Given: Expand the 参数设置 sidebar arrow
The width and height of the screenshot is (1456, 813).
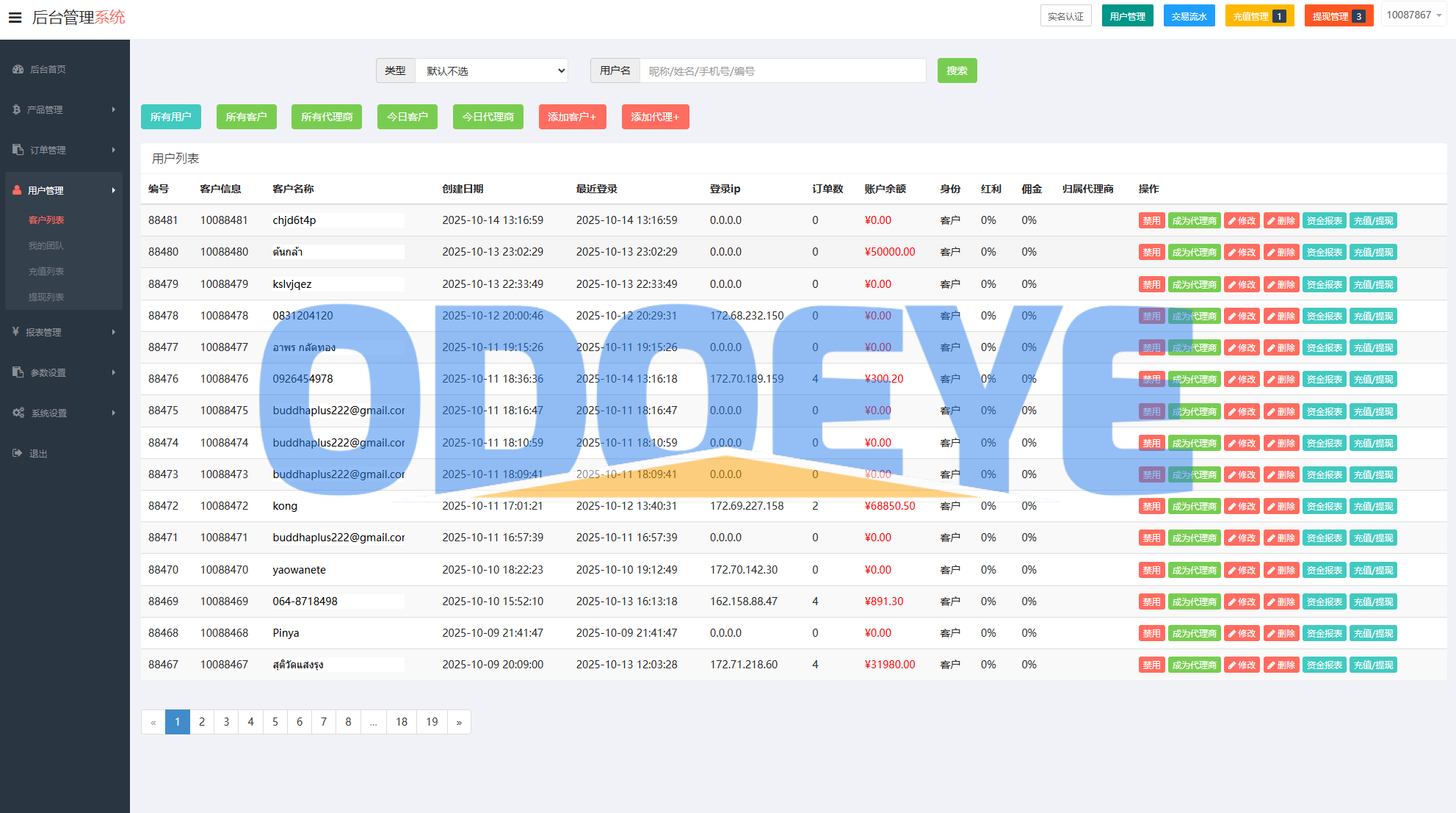Looking at the screenshot, I should tap(113, 372).
